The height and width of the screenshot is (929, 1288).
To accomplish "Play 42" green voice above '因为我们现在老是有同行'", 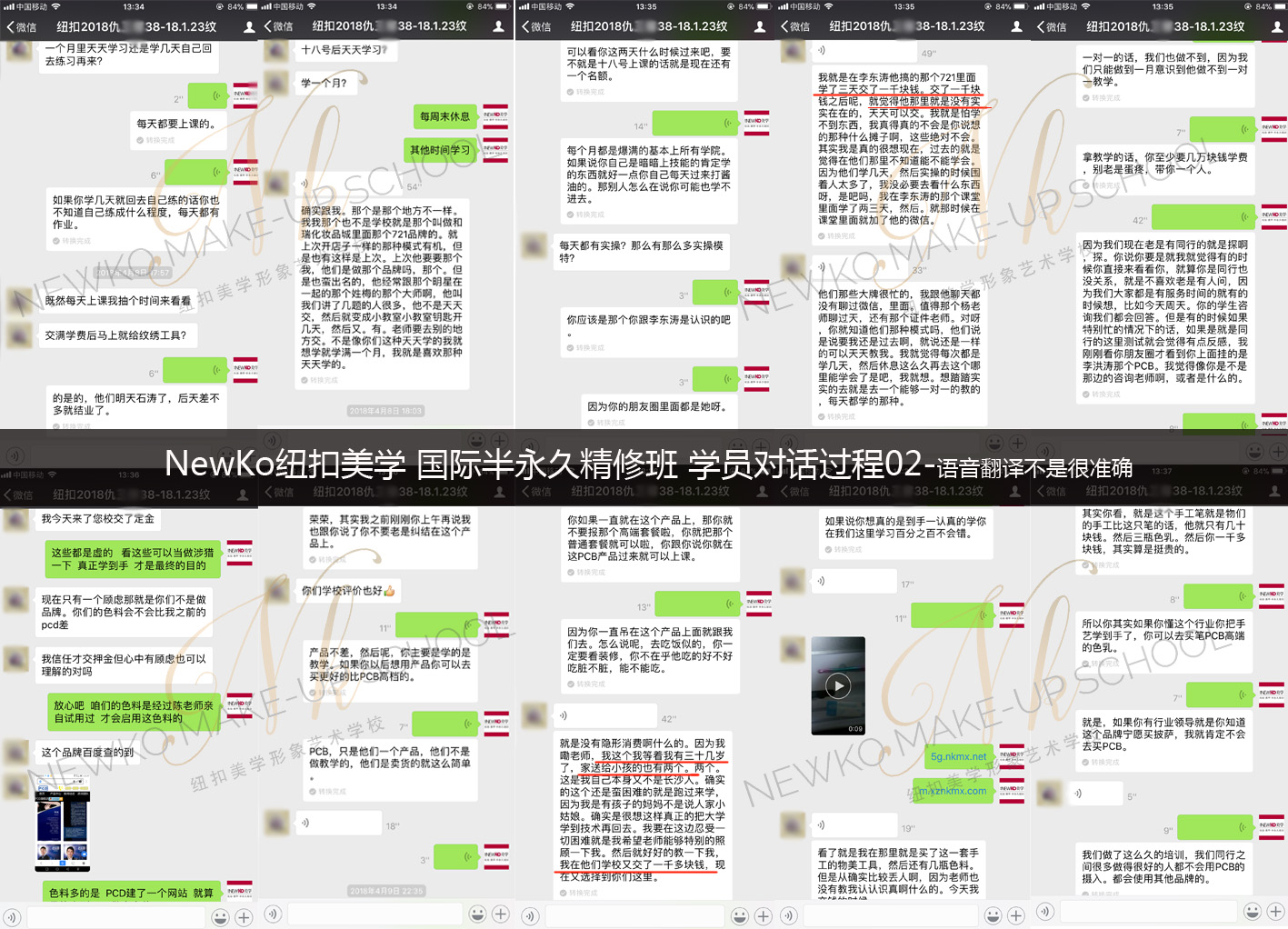I will [1203, 217].
